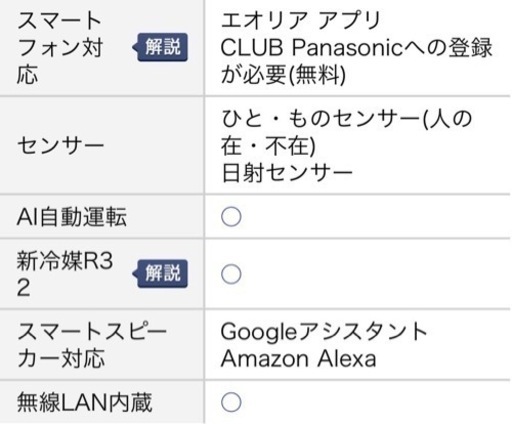The height and width of the screenshot is (424, 512).
Task: Select the スマートフォン対応 row label
Action: pyautogui.click(x=60, y=48)
